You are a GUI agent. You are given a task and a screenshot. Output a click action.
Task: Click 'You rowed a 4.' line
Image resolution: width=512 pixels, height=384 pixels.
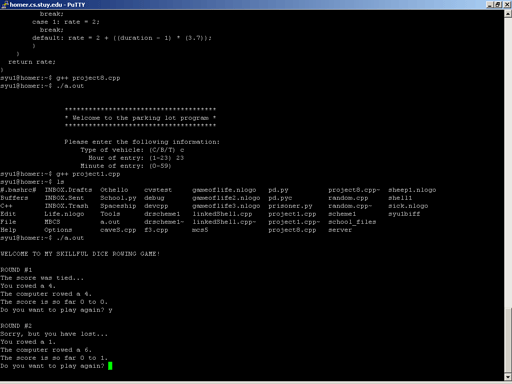(28, 286)
